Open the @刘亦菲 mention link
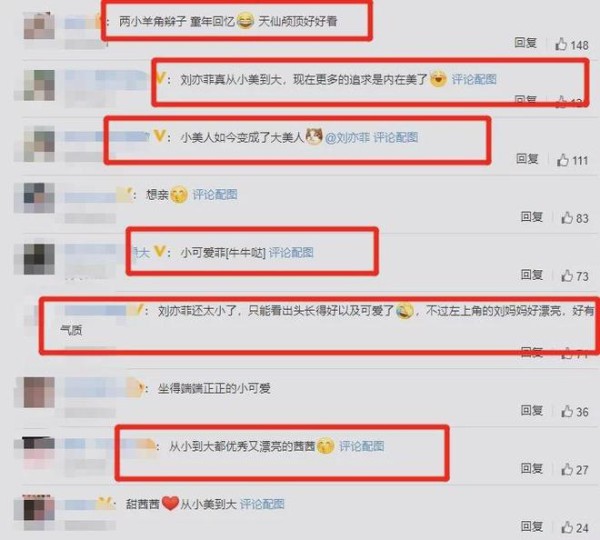Image resolution: width=600 pixels, height=540 pixels. pos(347,137)
